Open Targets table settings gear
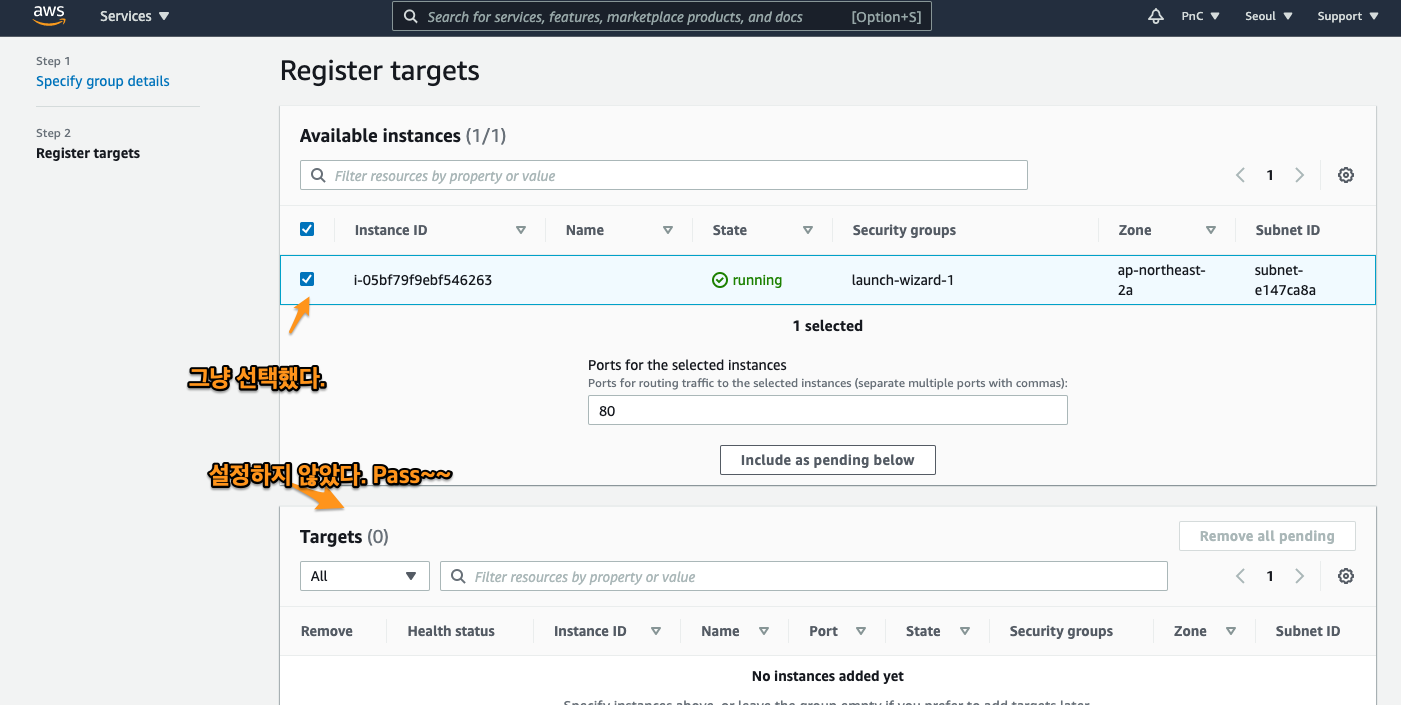This screenshot has width=1401, height=705. 1346,576
